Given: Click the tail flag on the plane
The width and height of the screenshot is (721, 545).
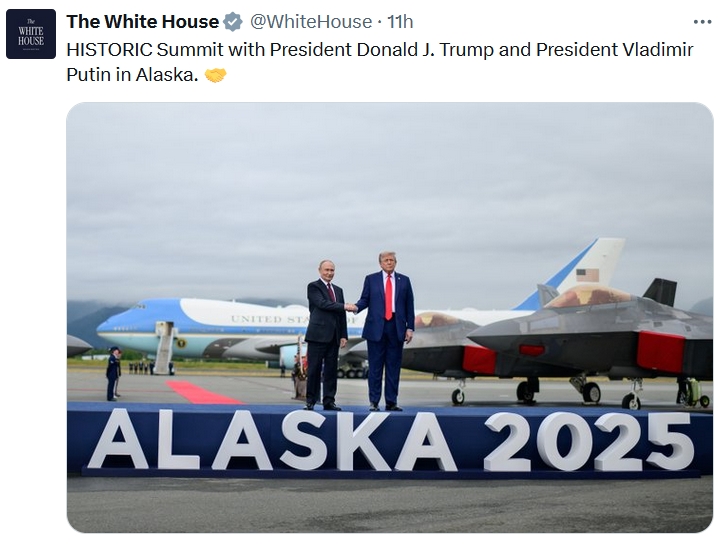Looking at the screenshot, I should click(x=587, y=275).
